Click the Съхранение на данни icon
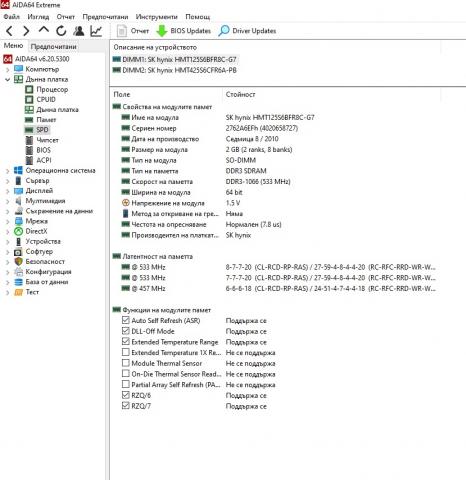 point(19,211)
